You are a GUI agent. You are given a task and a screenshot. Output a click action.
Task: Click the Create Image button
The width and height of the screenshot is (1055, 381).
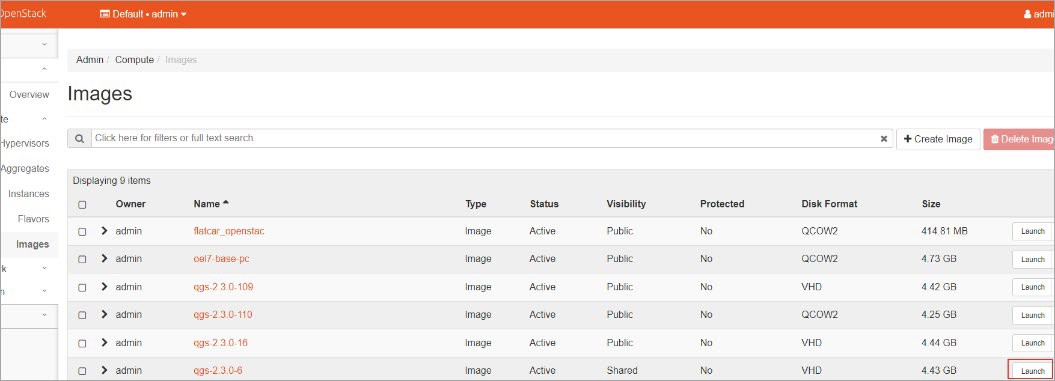(938, 139)
